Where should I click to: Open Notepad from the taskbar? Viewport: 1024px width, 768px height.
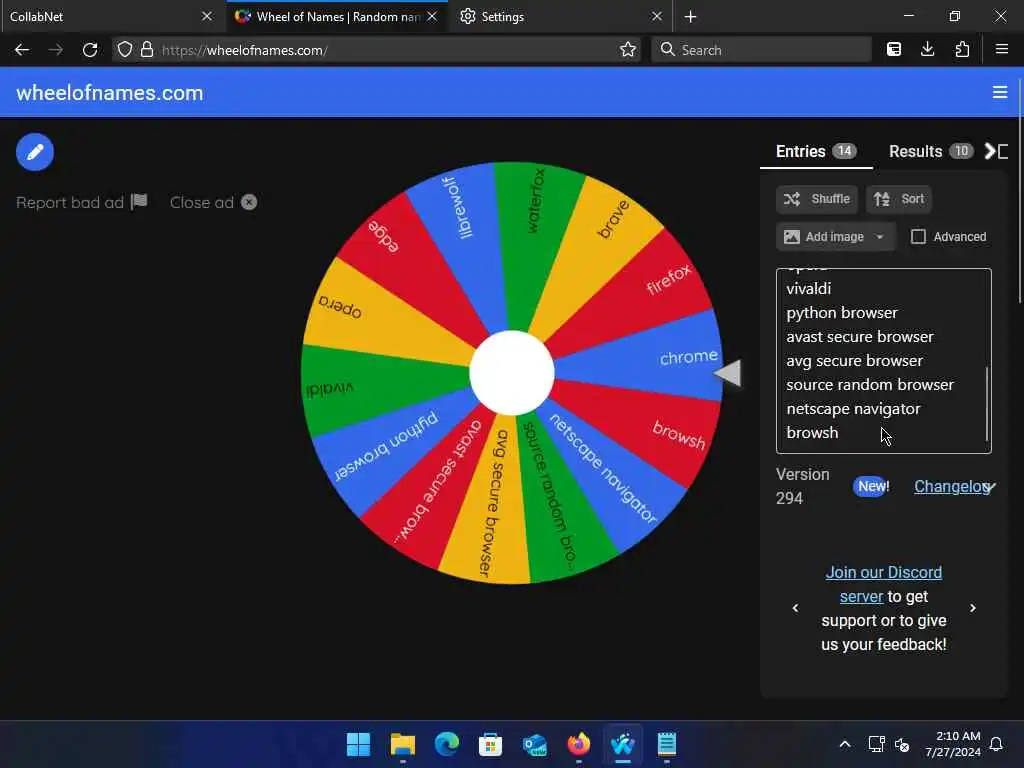point(667,744)
